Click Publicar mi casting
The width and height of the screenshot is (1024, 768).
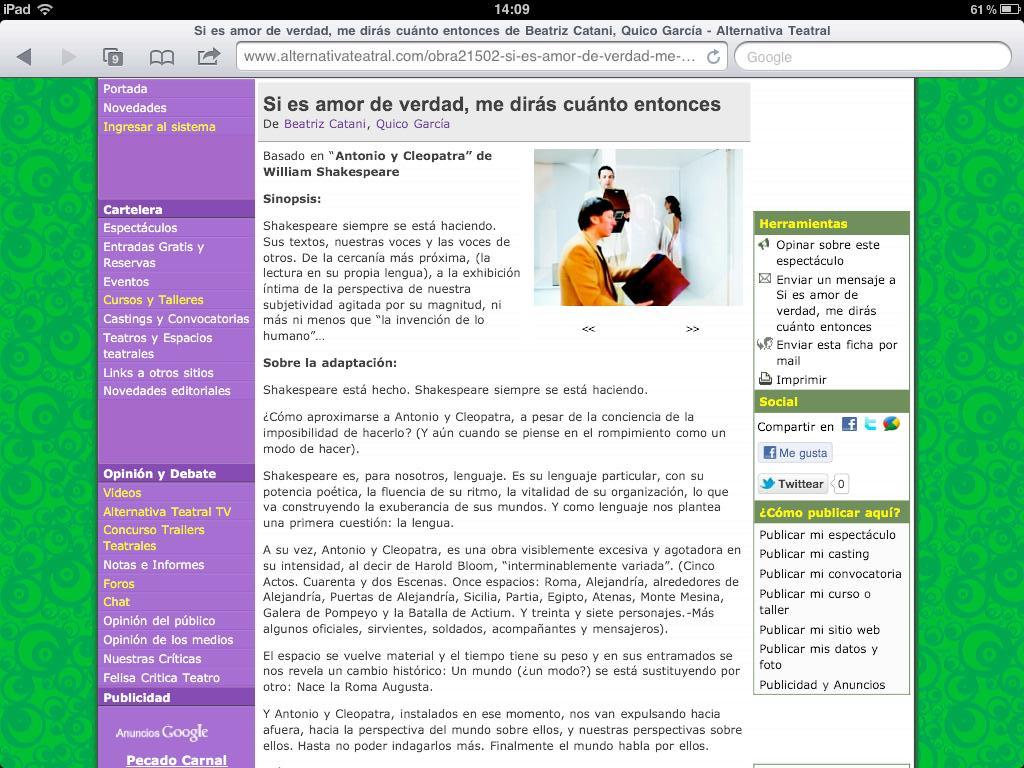point(814,554)
